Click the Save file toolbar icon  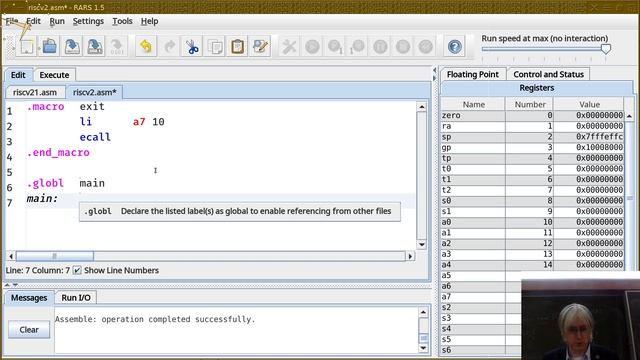[72, 47]
